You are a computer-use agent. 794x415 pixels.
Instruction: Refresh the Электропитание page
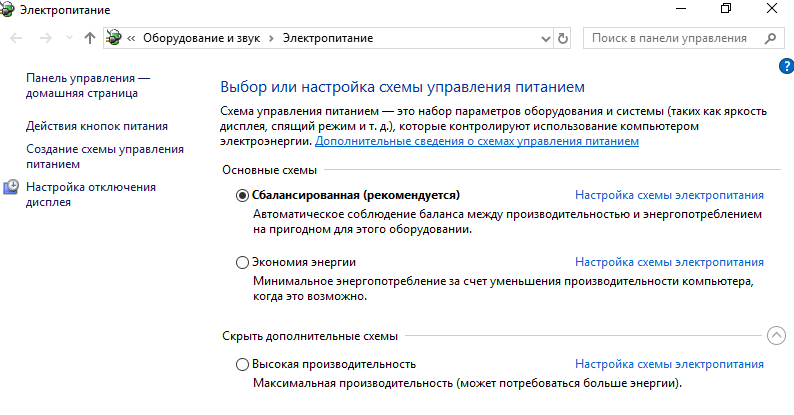coord(563,38)
